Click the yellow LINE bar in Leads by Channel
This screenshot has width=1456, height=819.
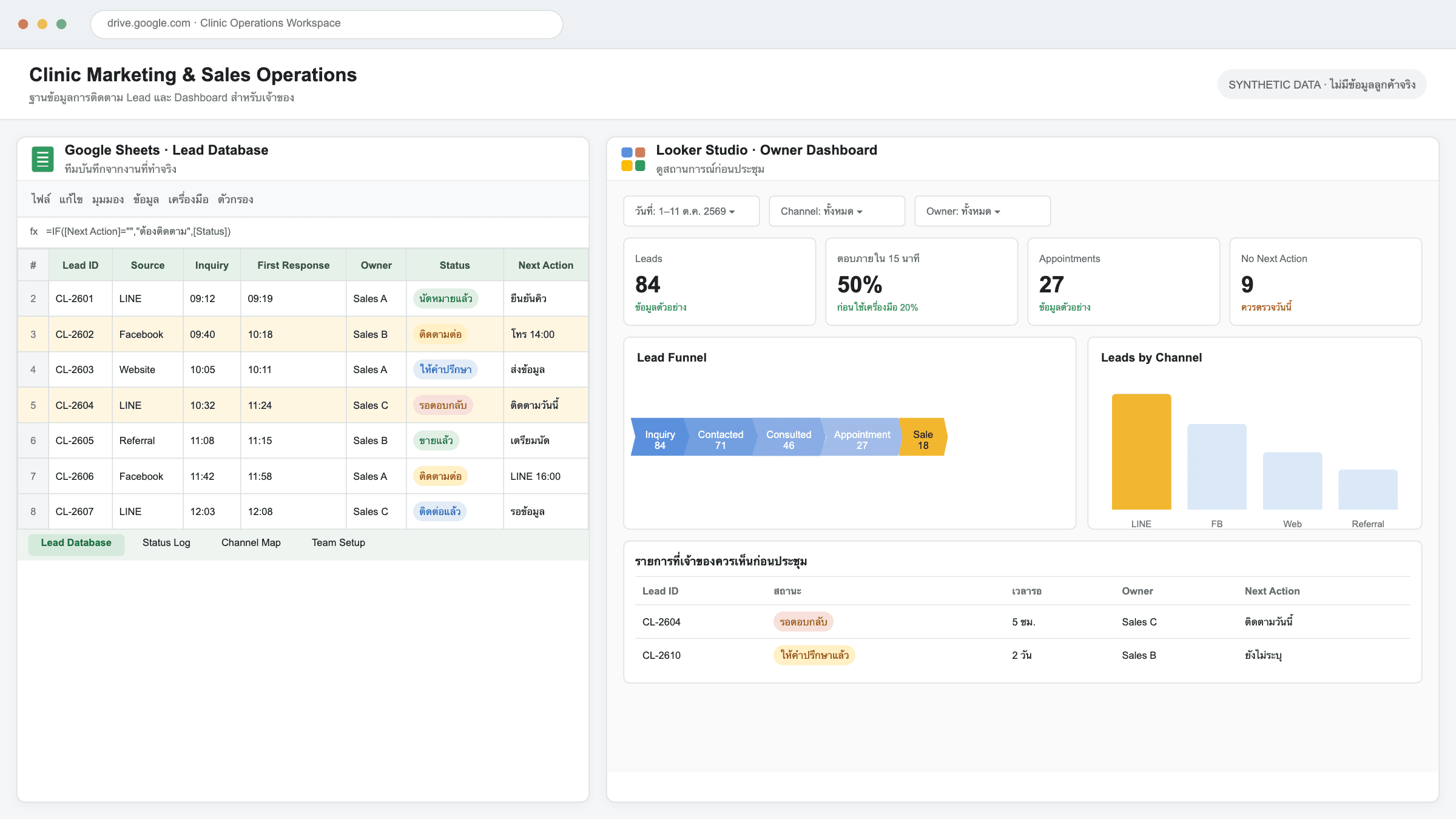[x=1141, y=452]
